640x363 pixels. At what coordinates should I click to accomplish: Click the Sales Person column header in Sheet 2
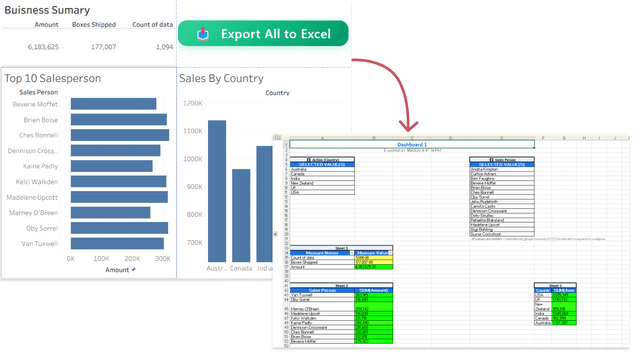pos(322,290)
